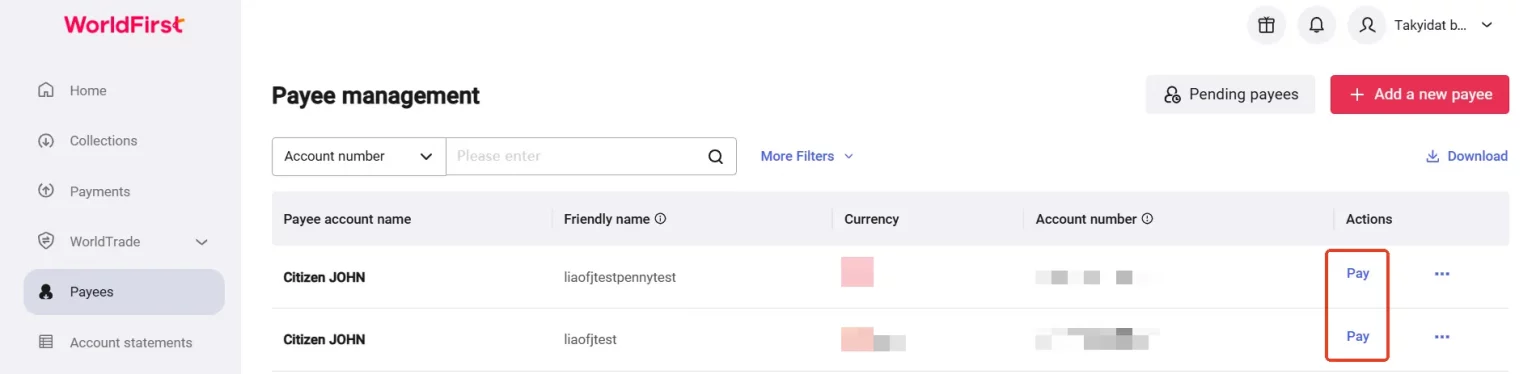Expand More Filters

point(807,156)
